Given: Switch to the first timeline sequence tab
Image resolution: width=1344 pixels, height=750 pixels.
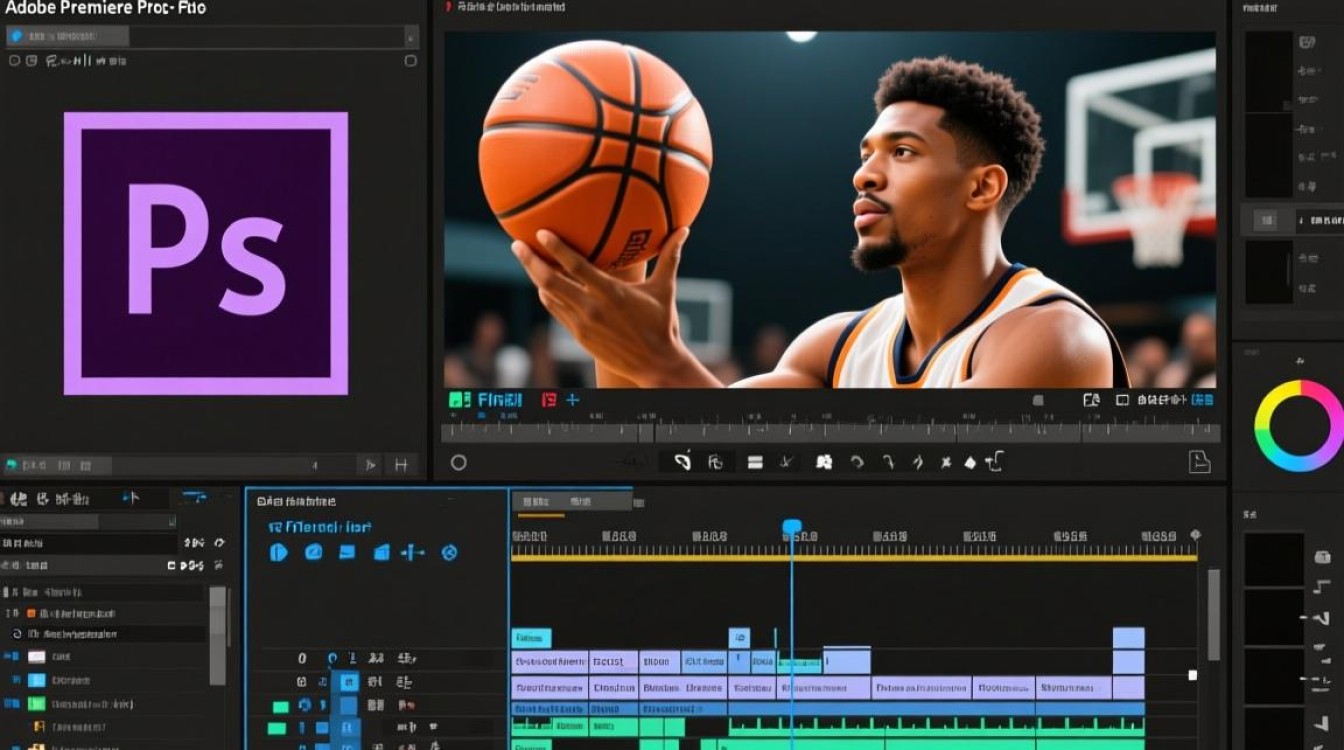Looking at the screenshot, I should [x=536, y=501].
